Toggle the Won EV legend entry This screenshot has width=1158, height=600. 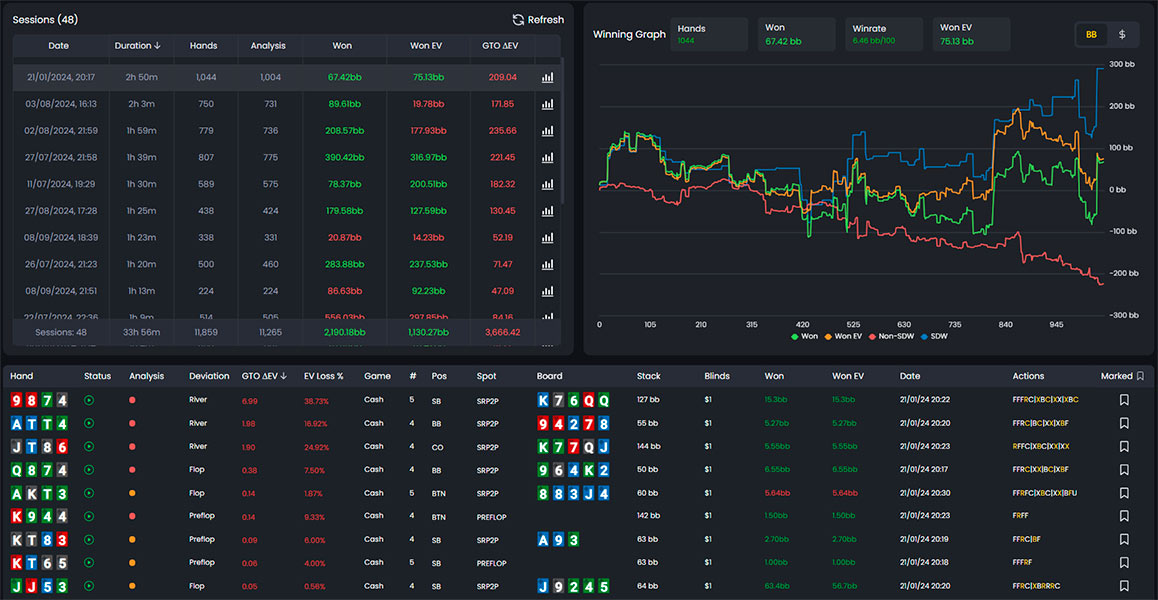click(x=847, y=336)
